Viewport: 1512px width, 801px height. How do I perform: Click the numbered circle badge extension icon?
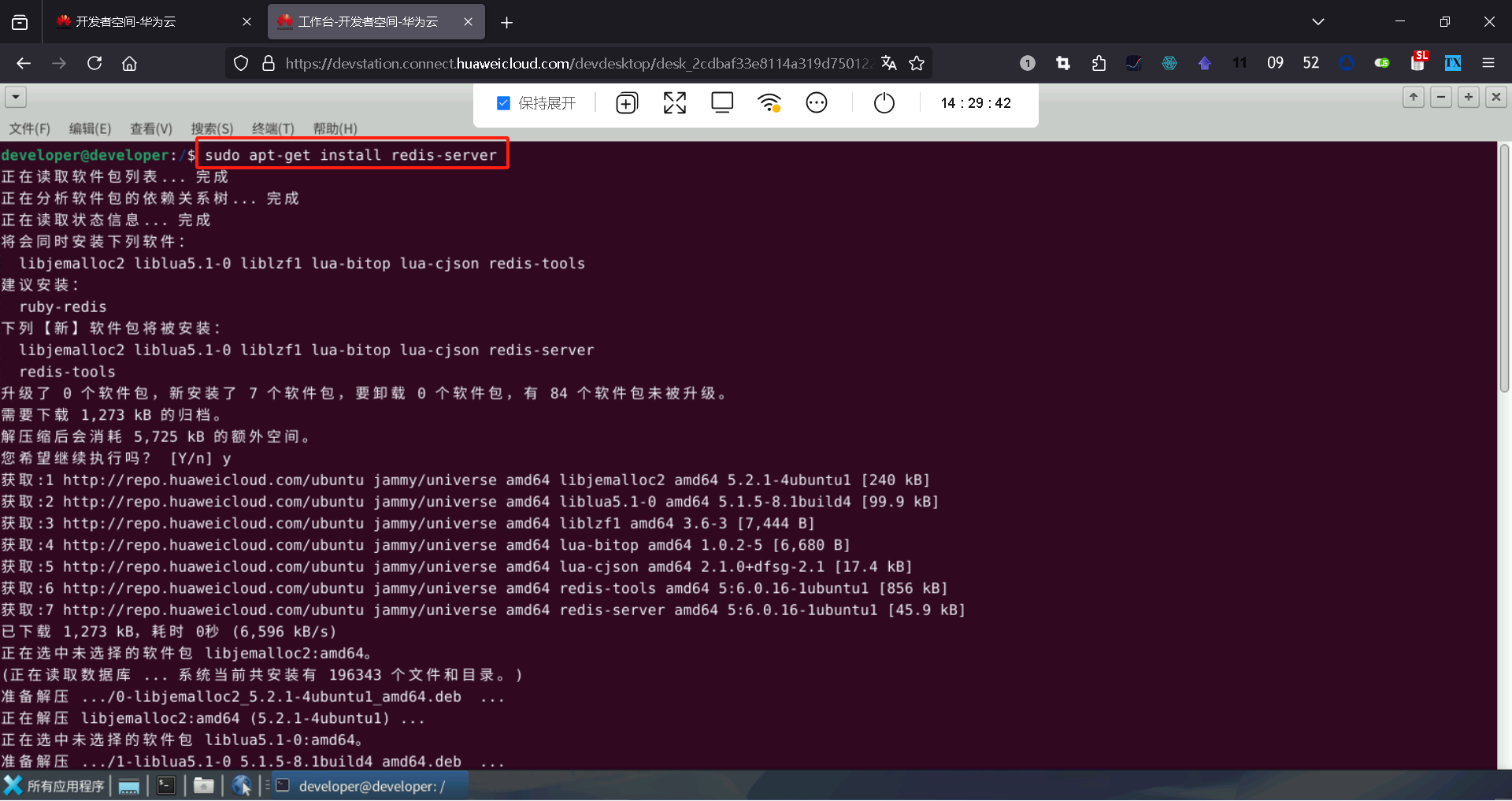click(1027, 63)
